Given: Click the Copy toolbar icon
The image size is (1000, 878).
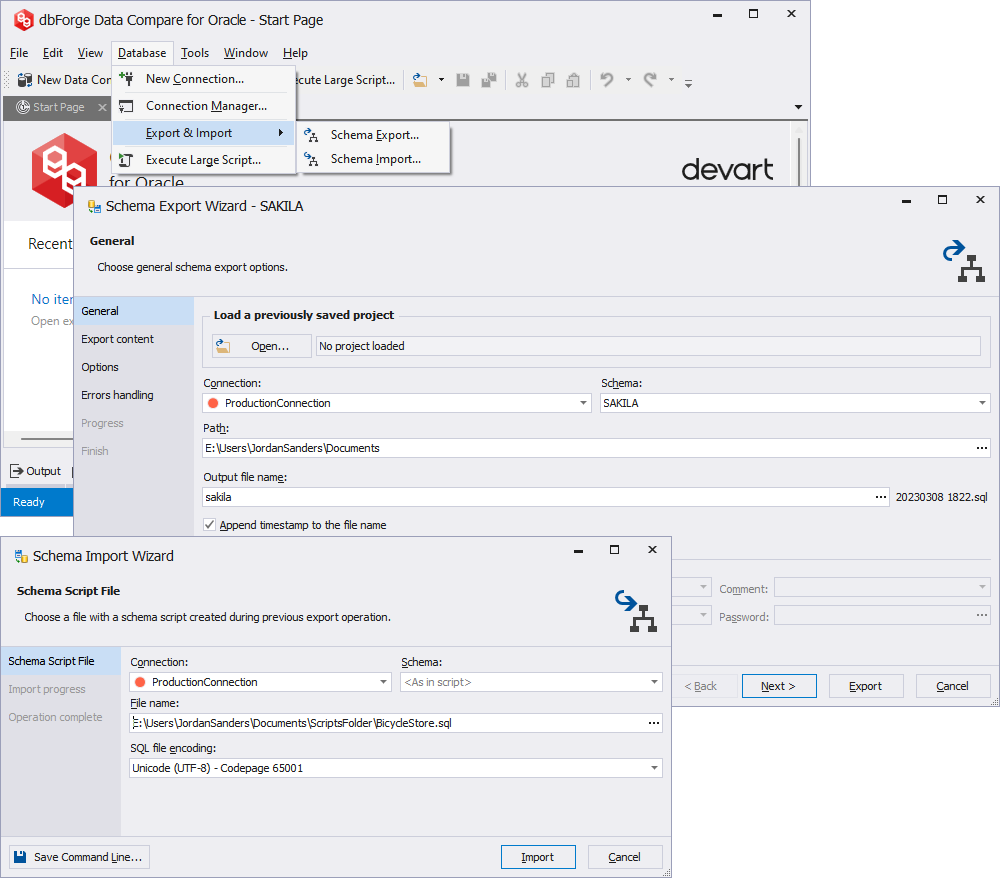Looking at the screenshot, I should 548,80.
